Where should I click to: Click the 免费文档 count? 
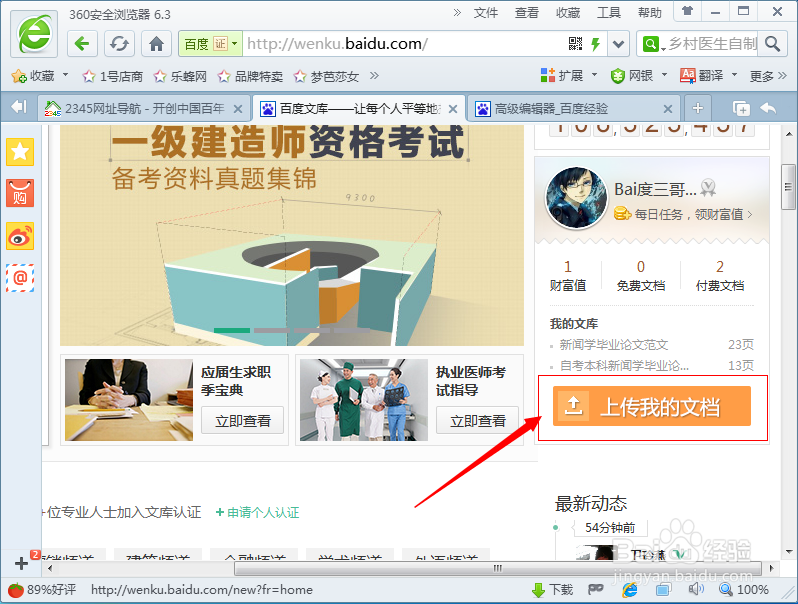pyautogui.click(x=641, y=266)
